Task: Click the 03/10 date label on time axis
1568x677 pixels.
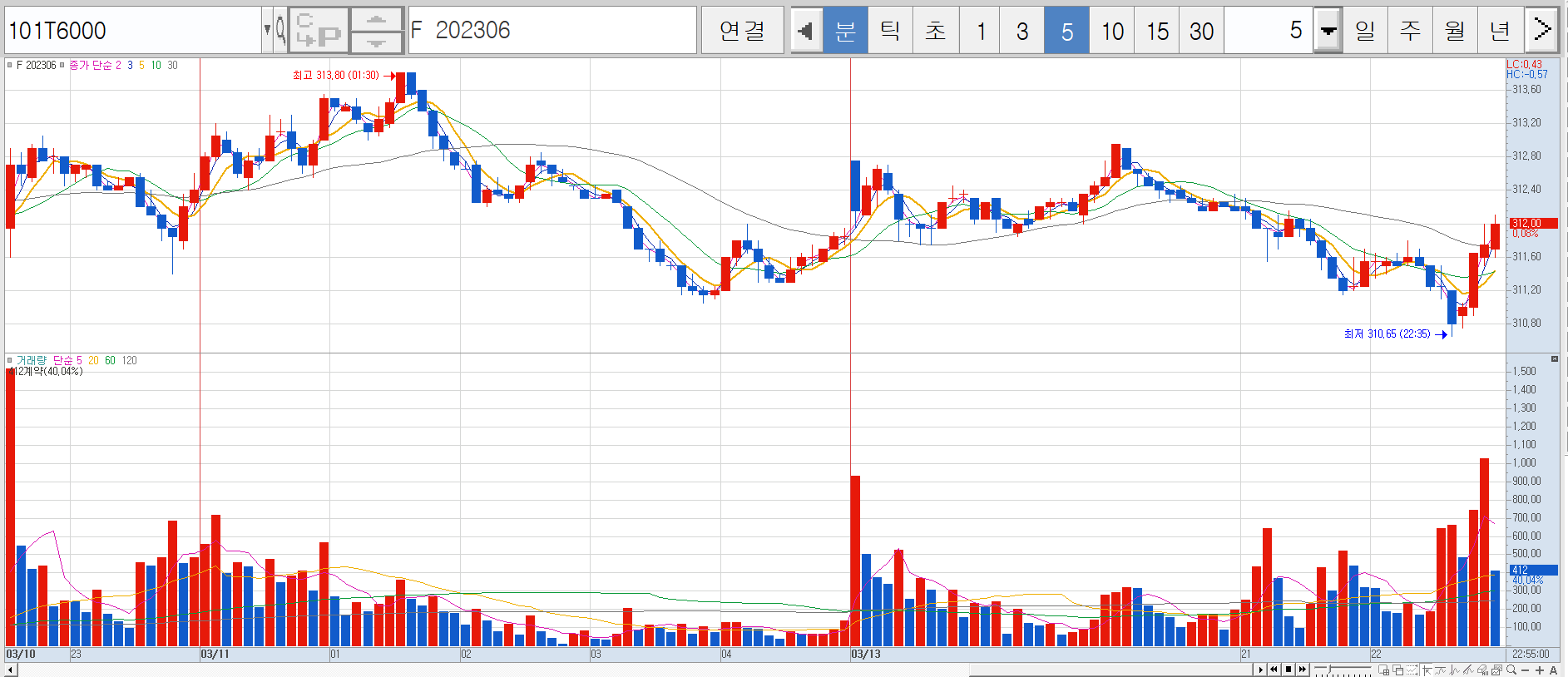Action: (x=21, y=654)
